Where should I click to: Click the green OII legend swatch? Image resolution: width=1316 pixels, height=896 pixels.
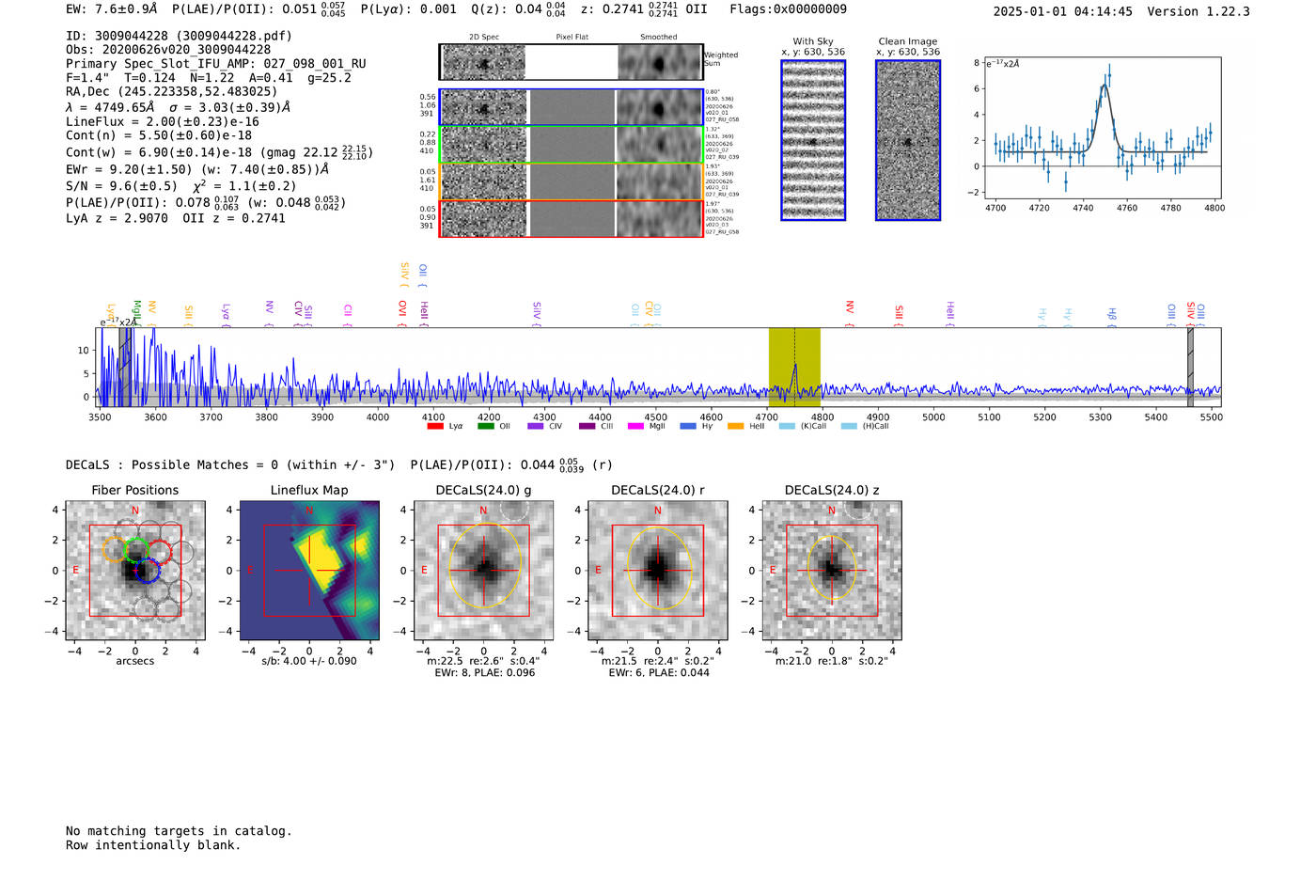coord(485,427)
